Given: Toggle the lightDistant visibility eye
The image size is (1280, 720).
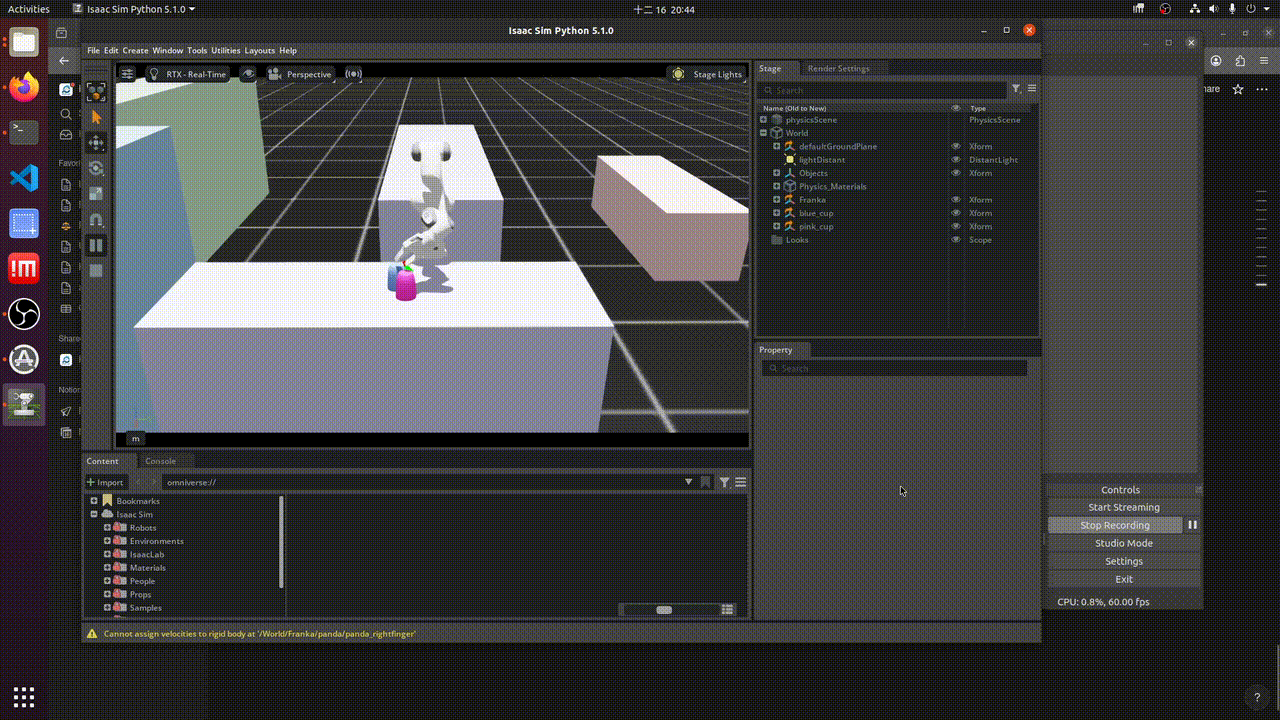Looking at the screenshot, I should coord(955,159).
